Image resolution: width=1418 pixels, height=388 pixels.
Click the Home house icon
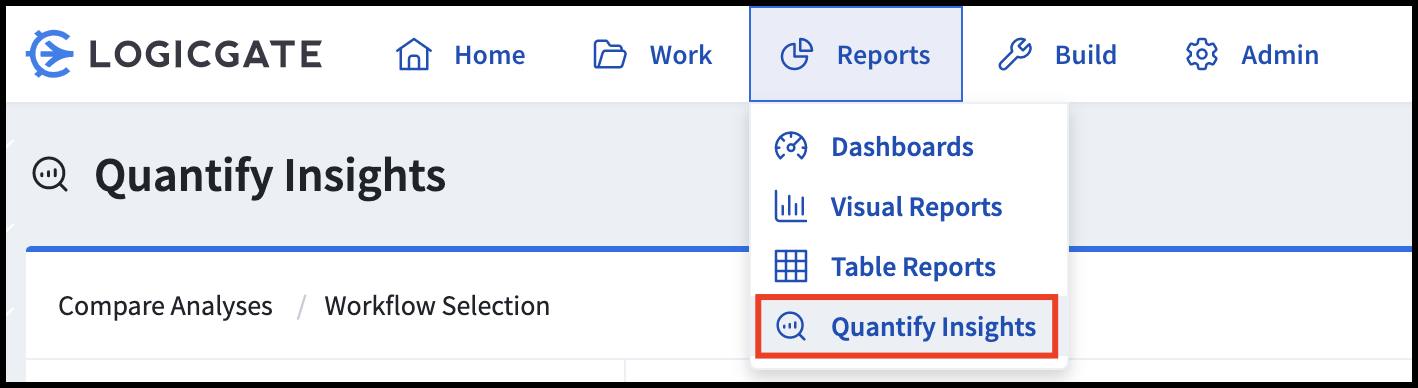point(413,55)
